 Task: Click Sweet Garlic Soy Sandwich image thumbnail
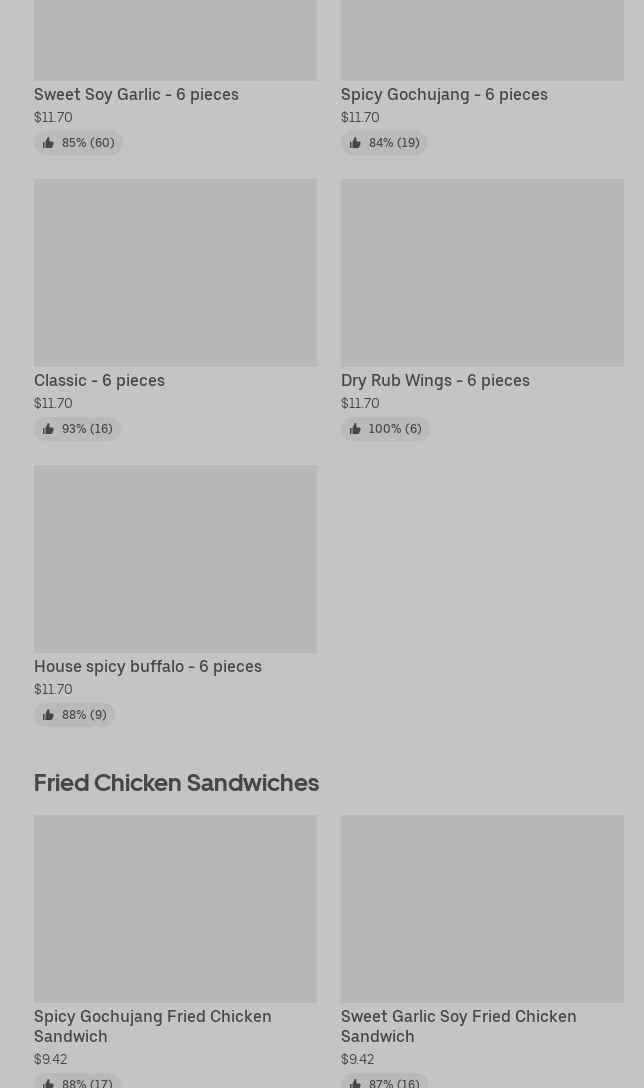point(482,908)
